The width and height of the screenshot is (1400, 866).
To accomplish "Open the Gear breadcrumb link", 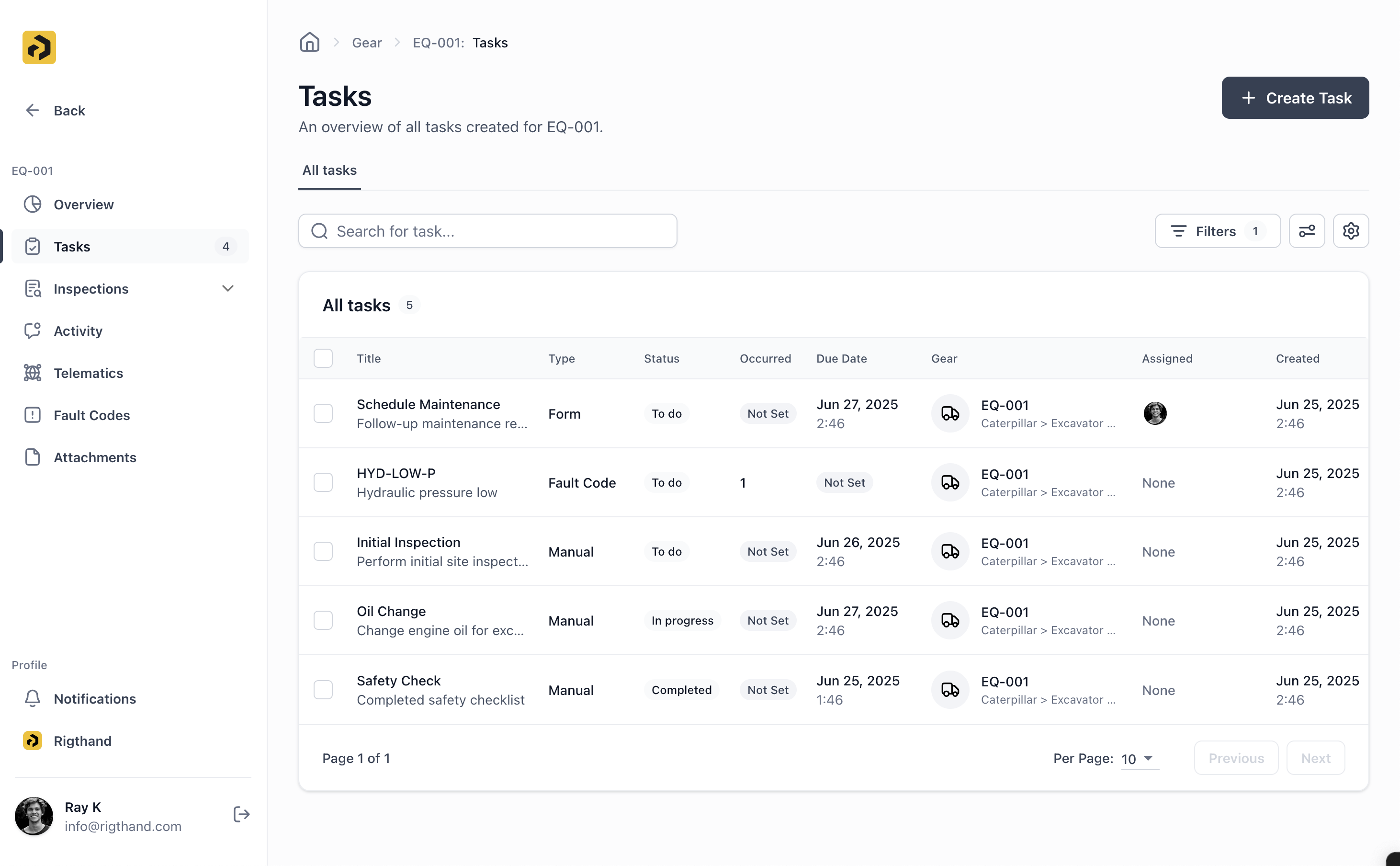I will point(367,42).
